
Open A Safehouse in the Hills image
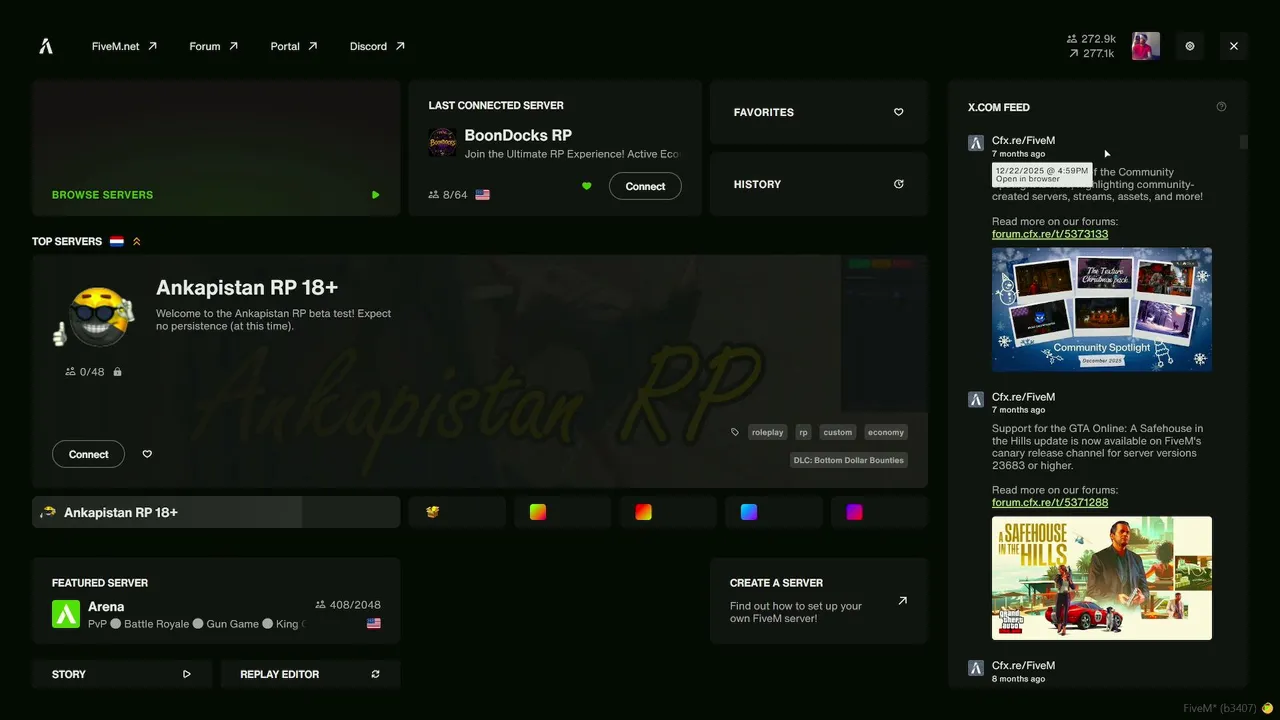pyautogui.click(x=1102, y=578)
